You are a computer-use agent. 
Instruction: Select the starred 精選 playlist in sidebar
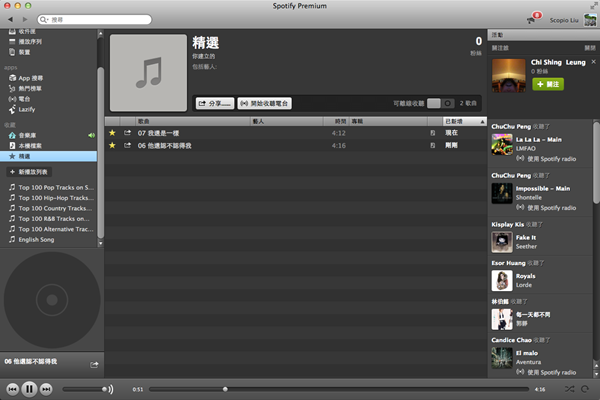[x=48, y=156]
